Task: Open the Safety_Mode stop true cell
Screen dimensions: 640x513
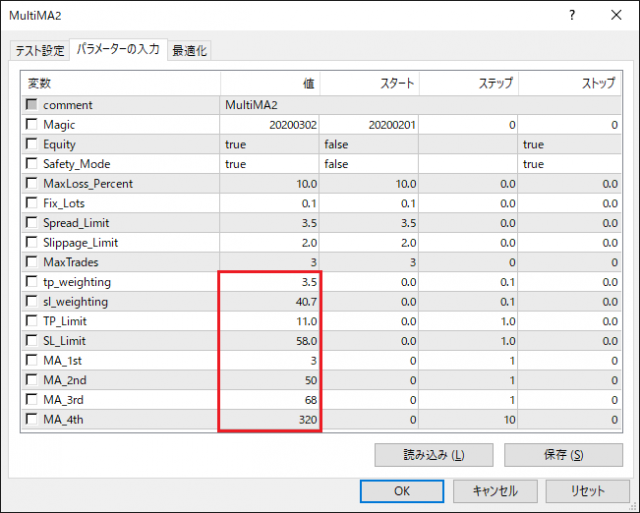Action: coord(570,164)
